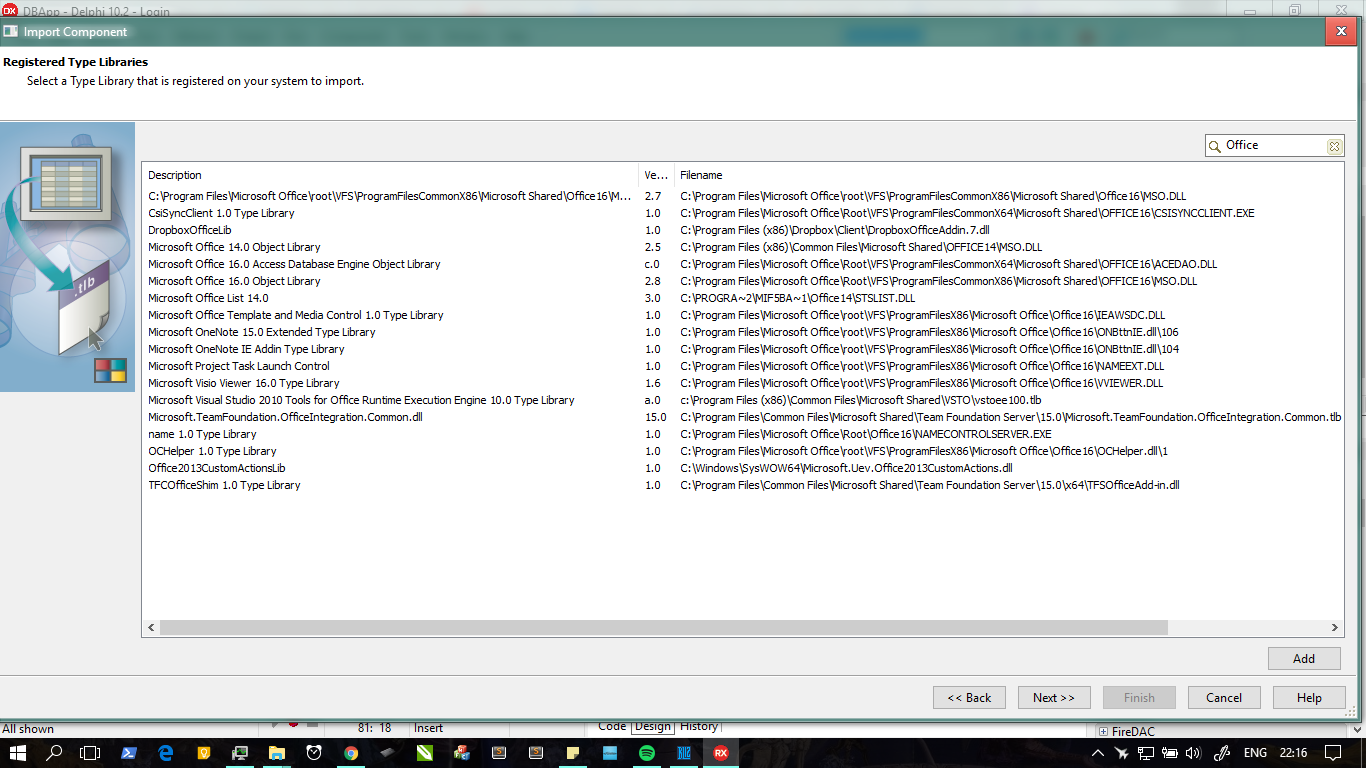This screenshot has width=1366, height=768.
Task: Click the search magnifier icon
Action: coord(1215,146)
